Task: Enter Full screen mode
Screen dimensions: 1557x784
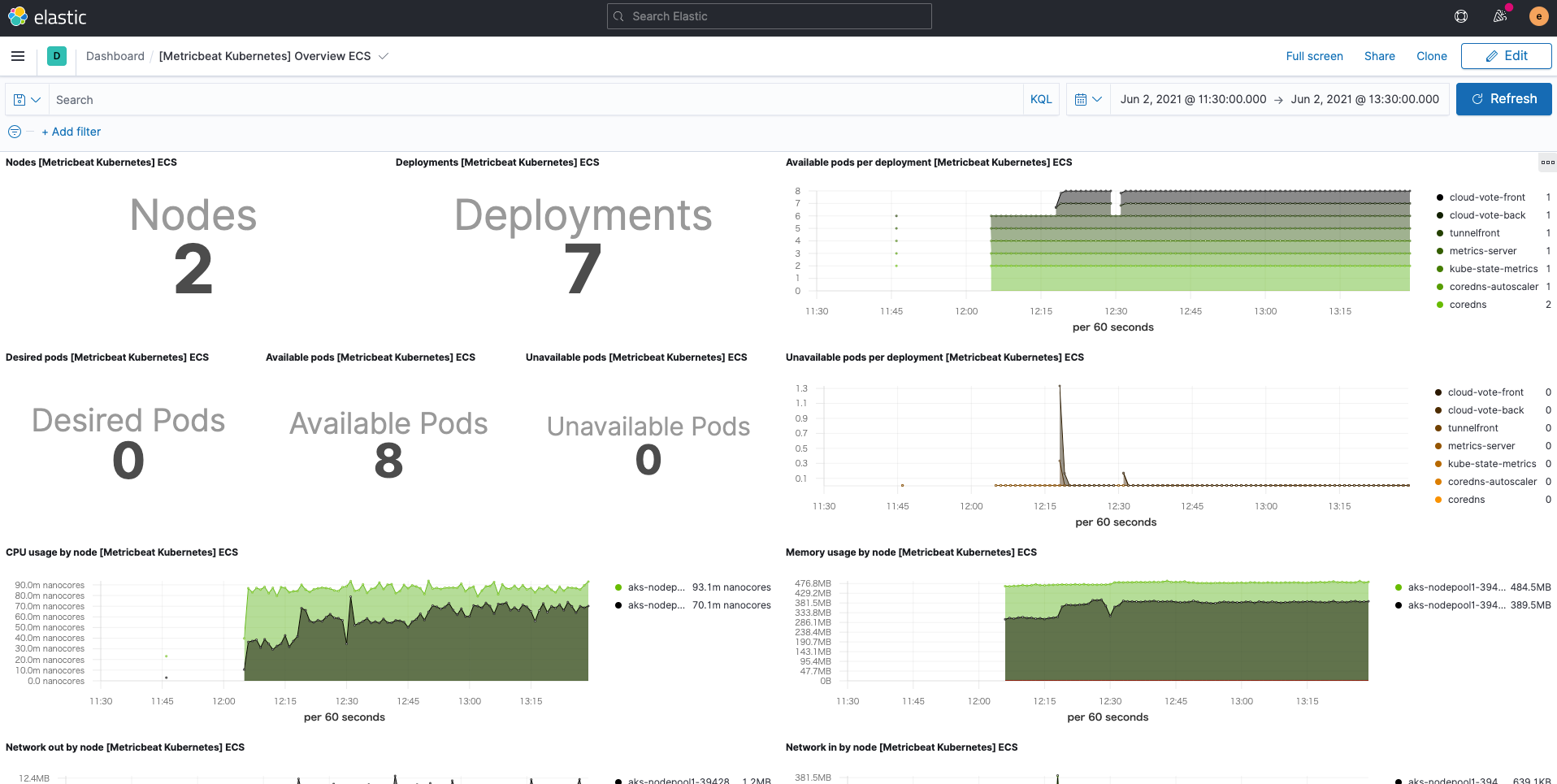Action: point(1314,56)
